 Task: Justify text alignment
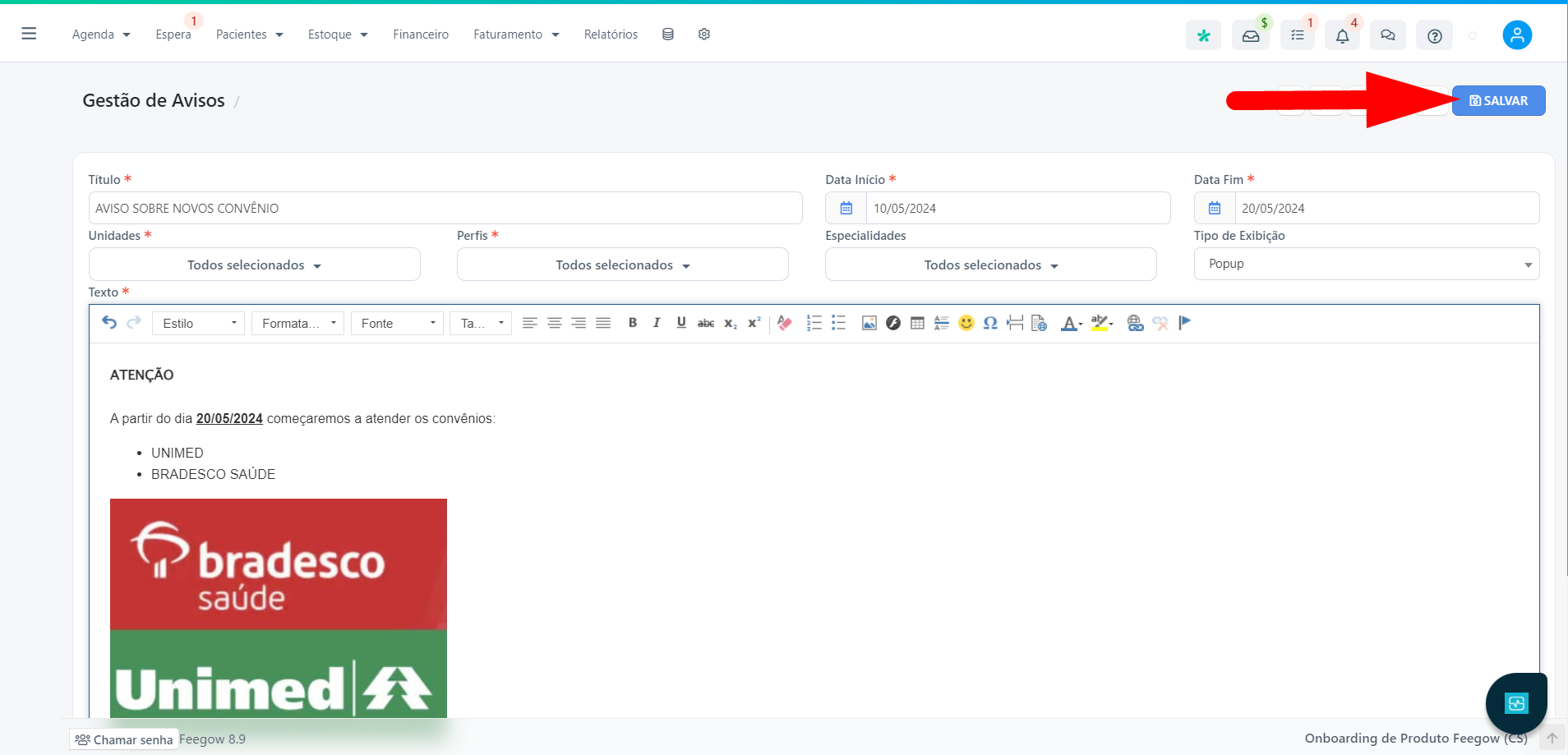tap(603, 323)
